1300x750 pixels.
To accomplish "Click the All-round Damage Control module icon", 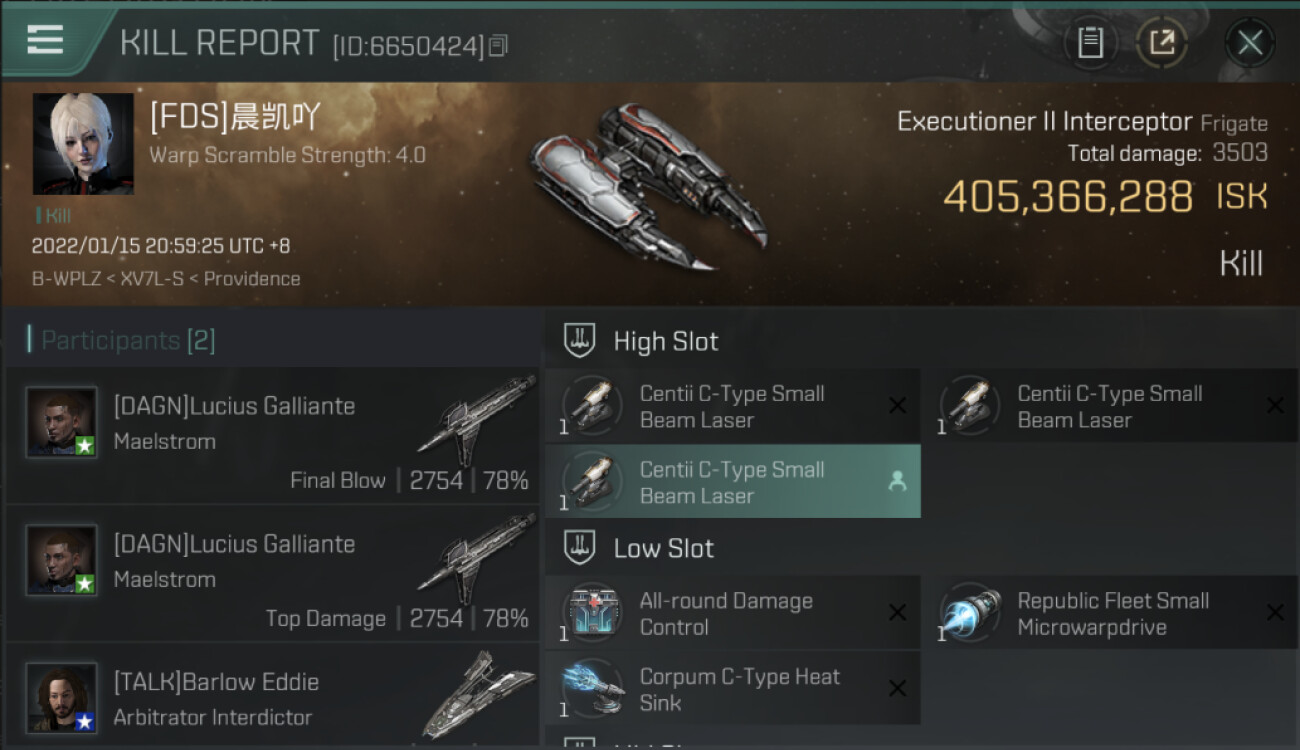I will (592, 614).
